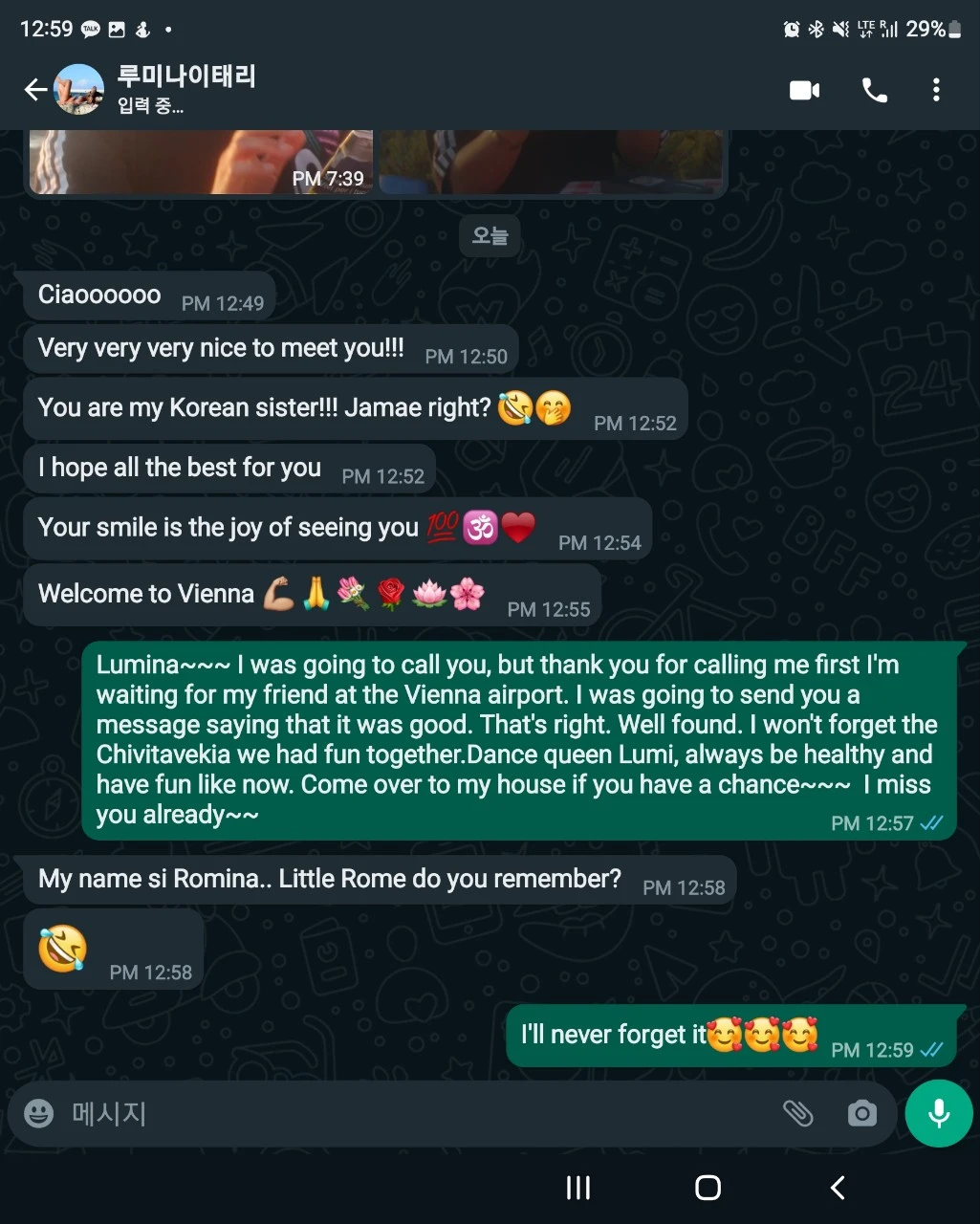Open the camera from the message bar
The image size is (980, 1224).
(x=861, y=1113)
